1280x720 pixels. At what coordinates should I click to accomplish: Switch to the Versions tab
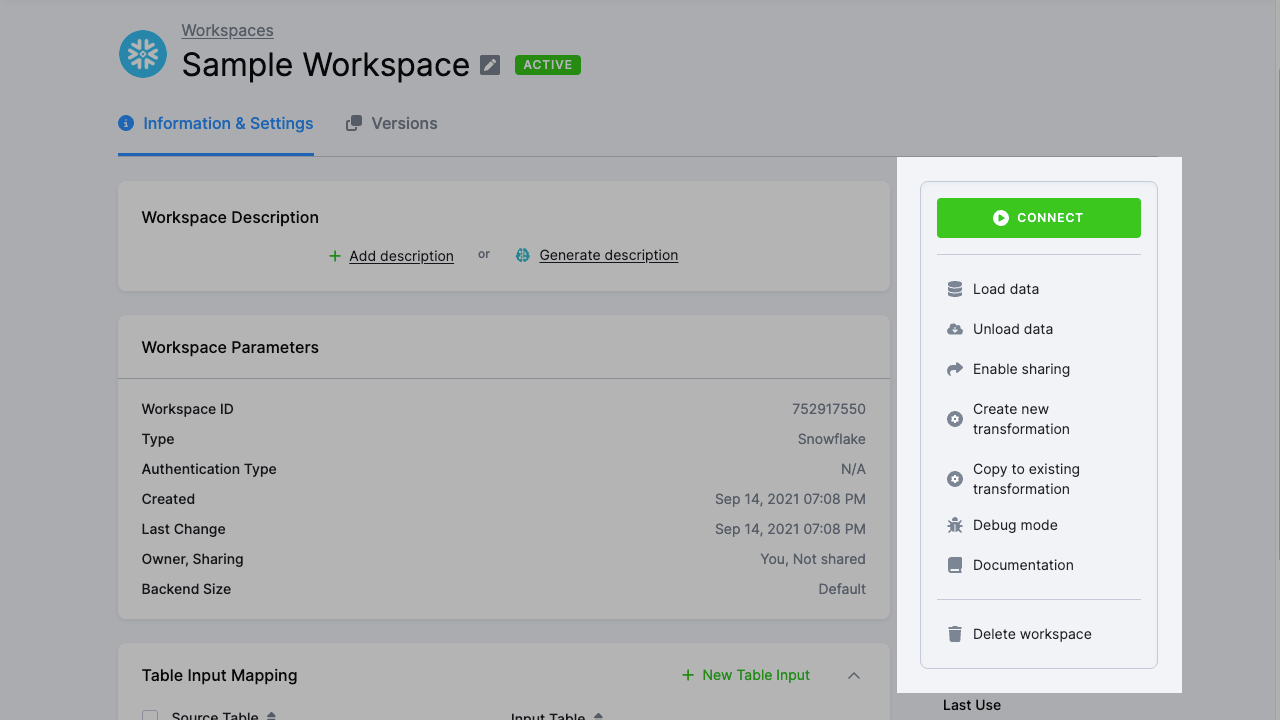click(392, 123)
